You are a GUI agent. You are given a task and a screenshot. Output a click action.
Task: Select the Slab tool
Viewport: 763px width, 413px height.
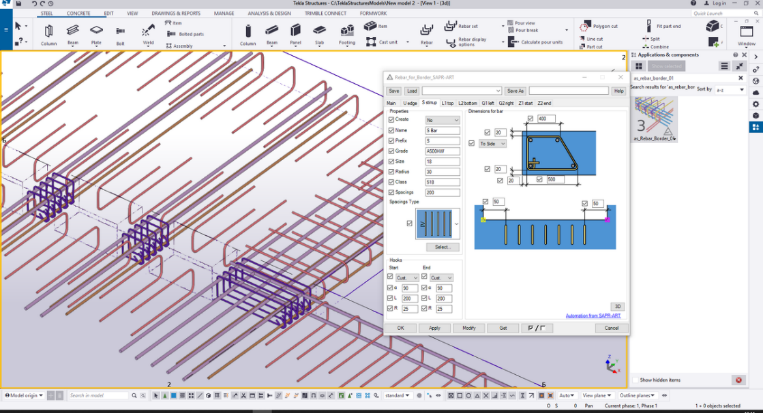point(319,35)
